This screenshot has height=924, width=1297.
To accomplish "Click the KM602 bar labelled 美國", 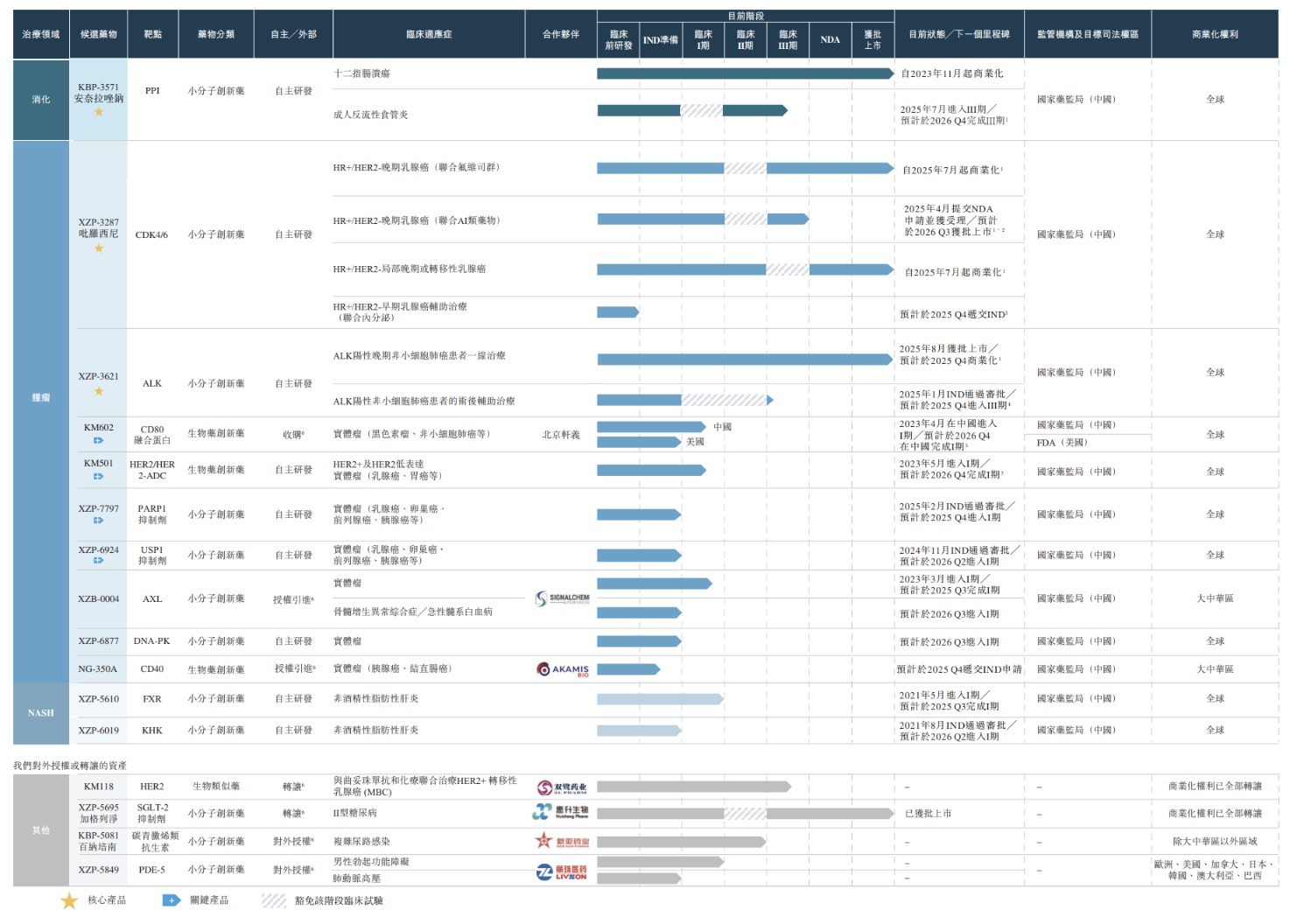I will coord(639,442).
